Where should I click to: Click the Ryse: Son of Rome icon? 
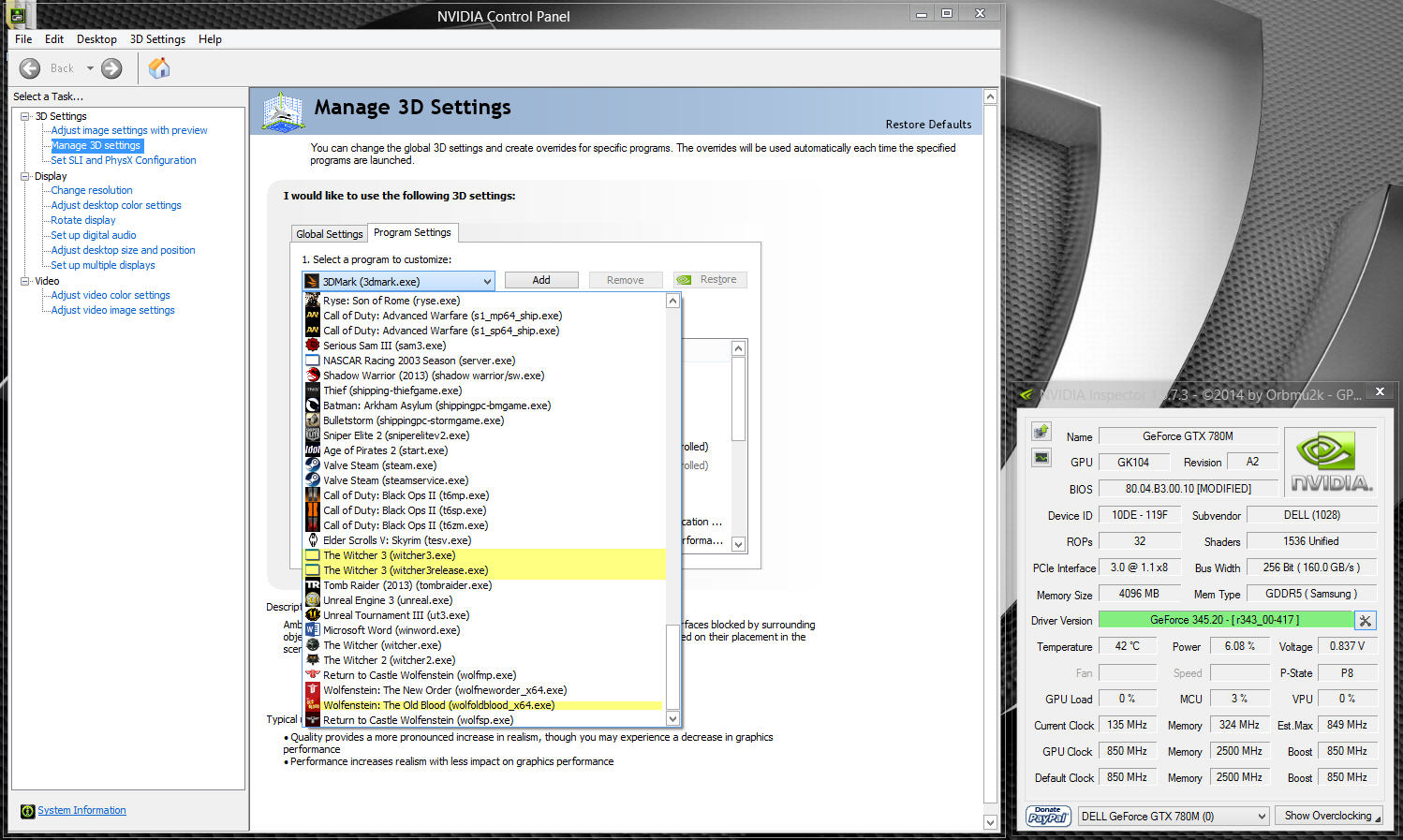313,301
